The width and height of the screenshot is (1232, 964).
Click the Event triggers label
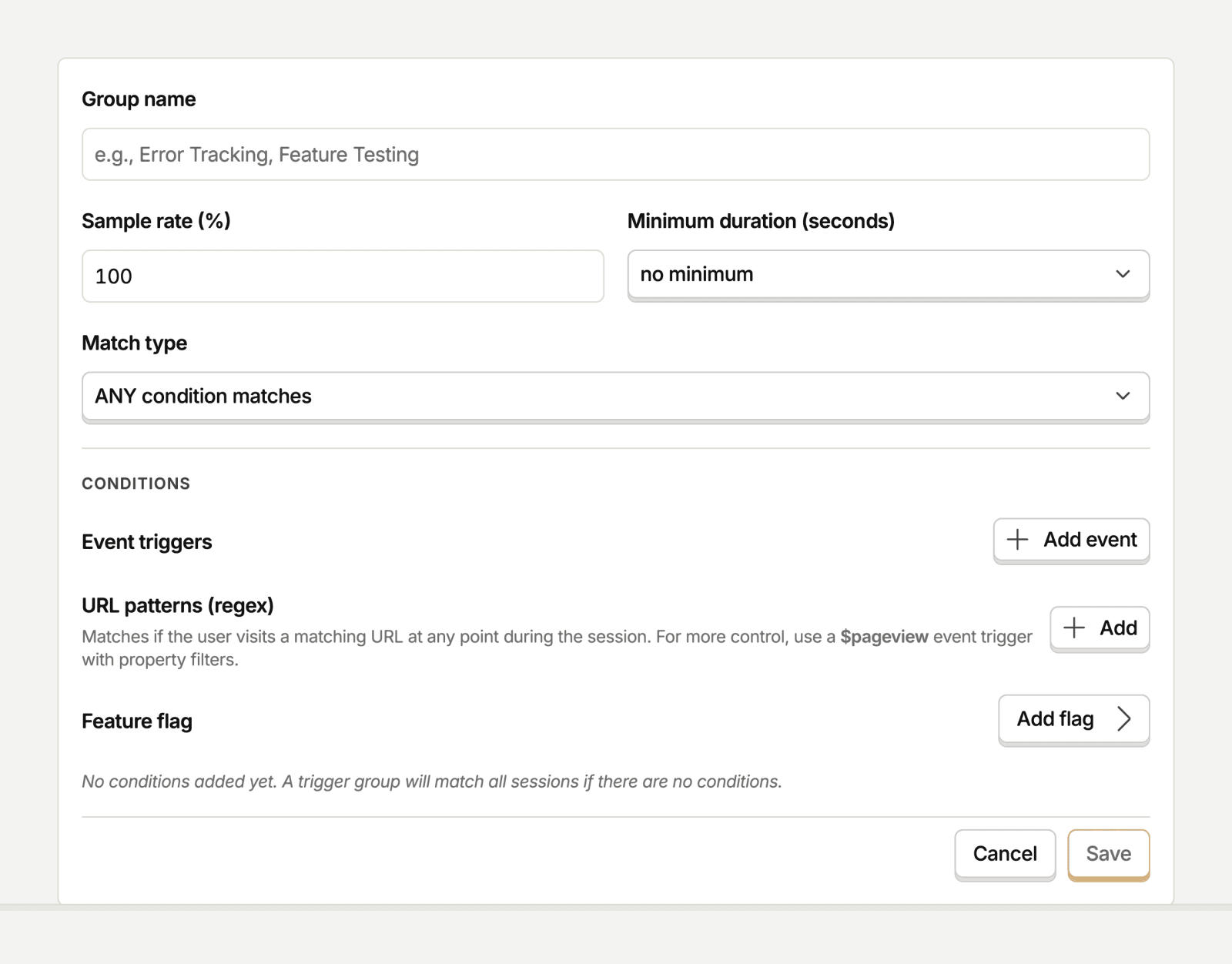pos(146,542)
